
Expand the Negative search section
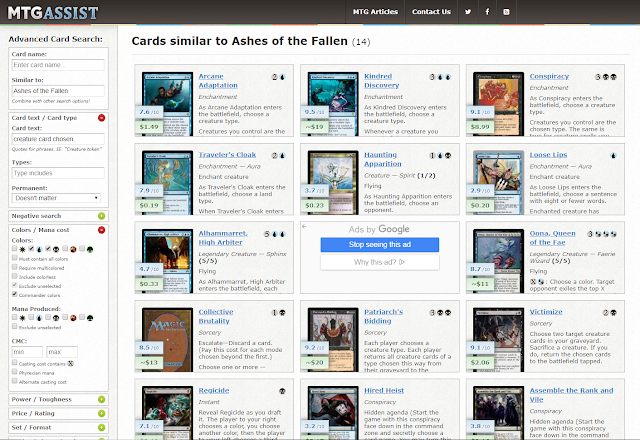click(x=102, y=216)
